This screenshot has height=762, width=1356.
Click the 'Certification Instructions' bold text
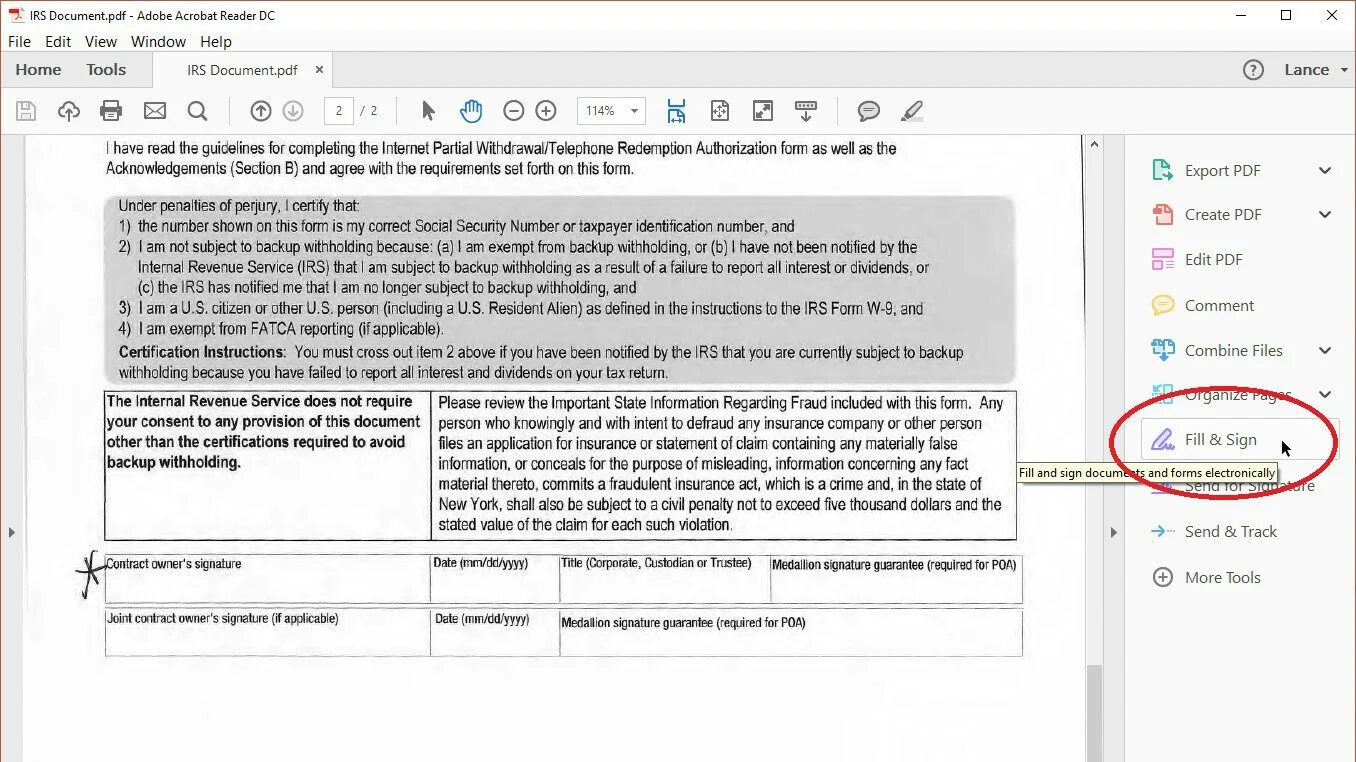pyautogui.click(x=201, y=352)
